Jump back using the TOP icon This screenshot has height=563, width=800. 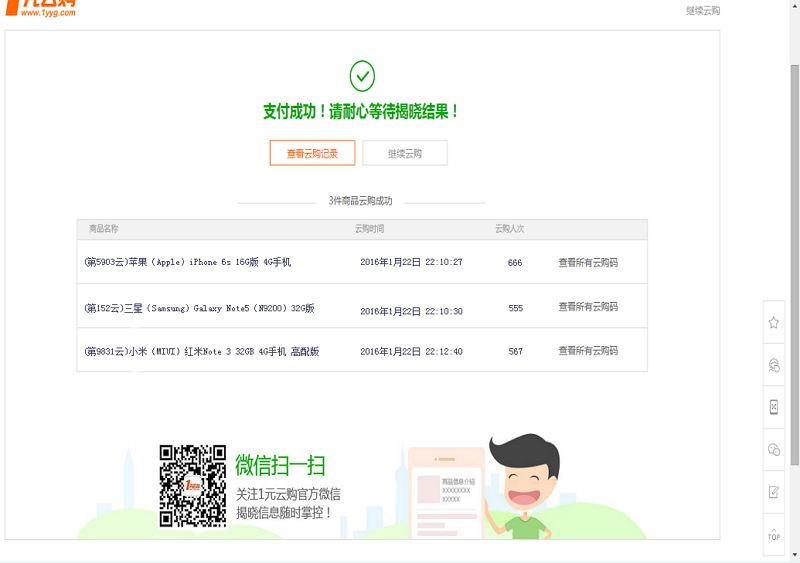pyautogui.click(x=773, y=534)
